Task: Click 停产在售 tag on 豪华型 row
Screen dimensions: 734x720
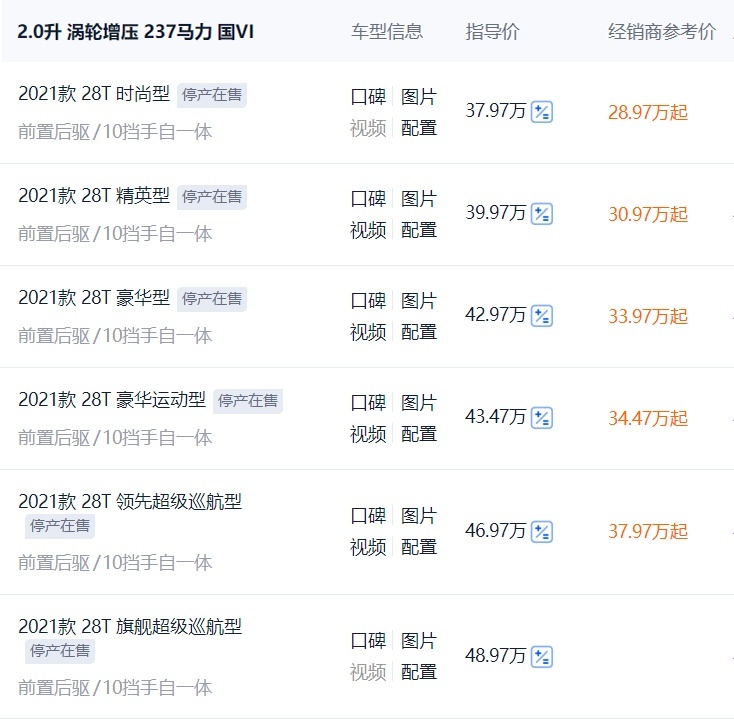Action: [212, 299]
